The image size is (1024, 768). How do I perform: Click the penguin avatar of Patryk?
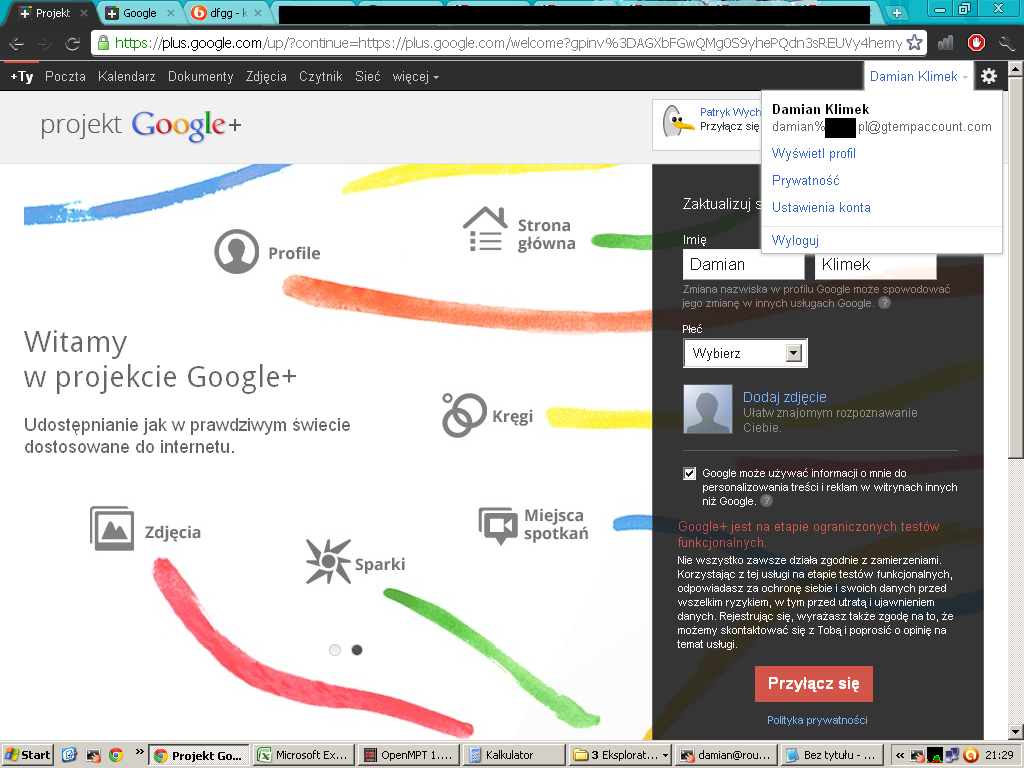click(678, 121)
